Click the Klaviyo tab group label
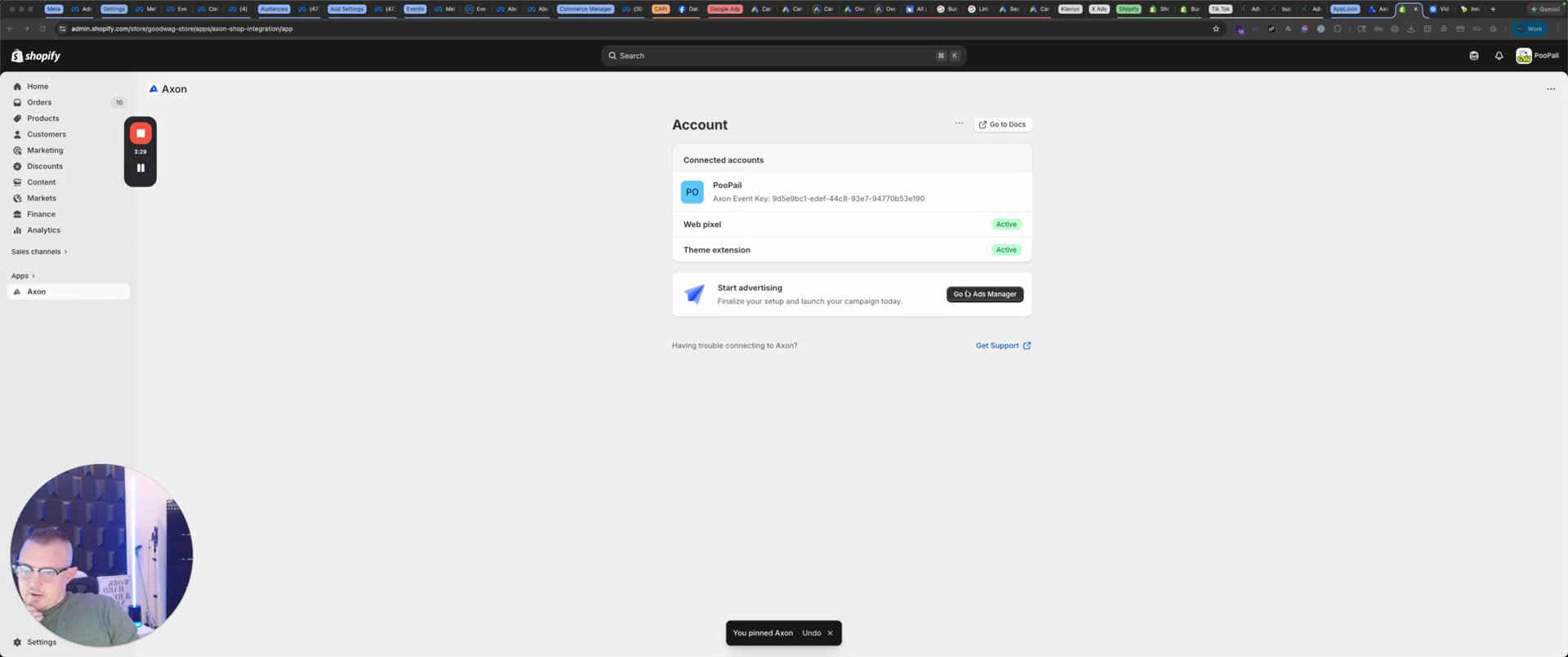The height and width of the screenshot is (657, 1568). [x=1070, y=9]
